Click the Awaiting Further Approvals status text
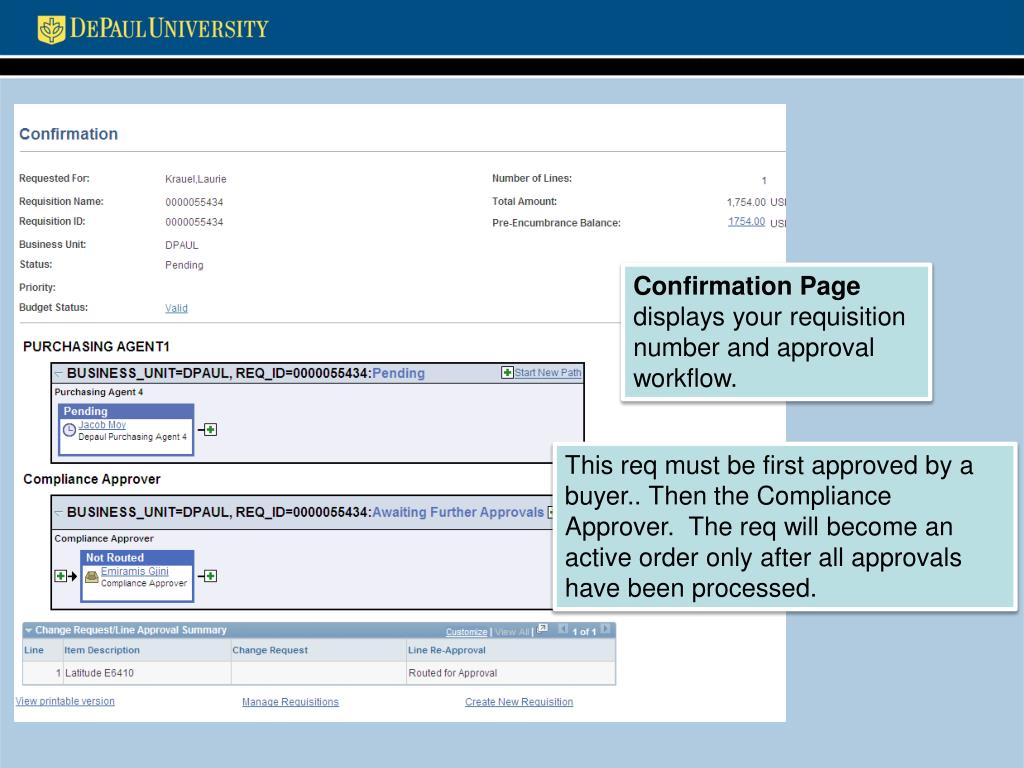Viewport: 1024px width, 768px height. [x=458, y=512]
